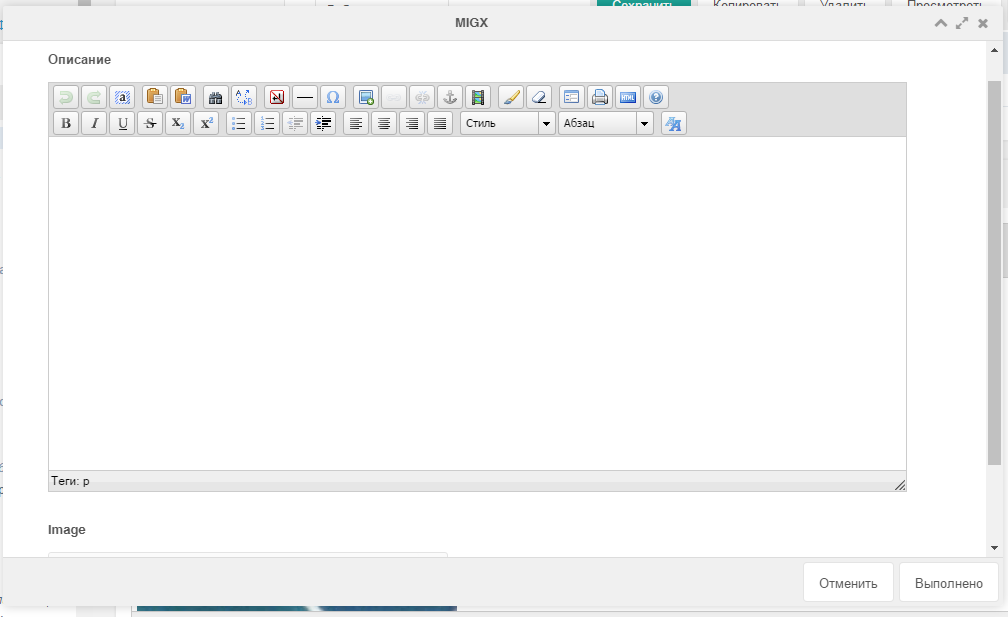Open the HTML source editor
Image resolution: width=1008 pixels, height=617 pixels.
point(628,97)
